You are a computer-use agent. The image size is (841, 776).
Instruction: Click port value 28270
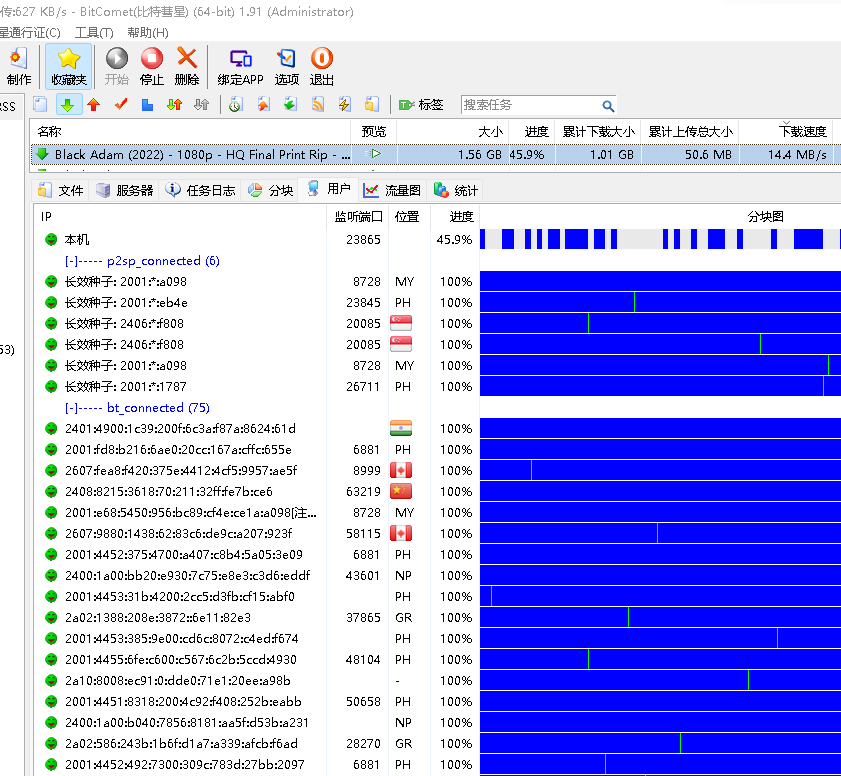point(363,743)
